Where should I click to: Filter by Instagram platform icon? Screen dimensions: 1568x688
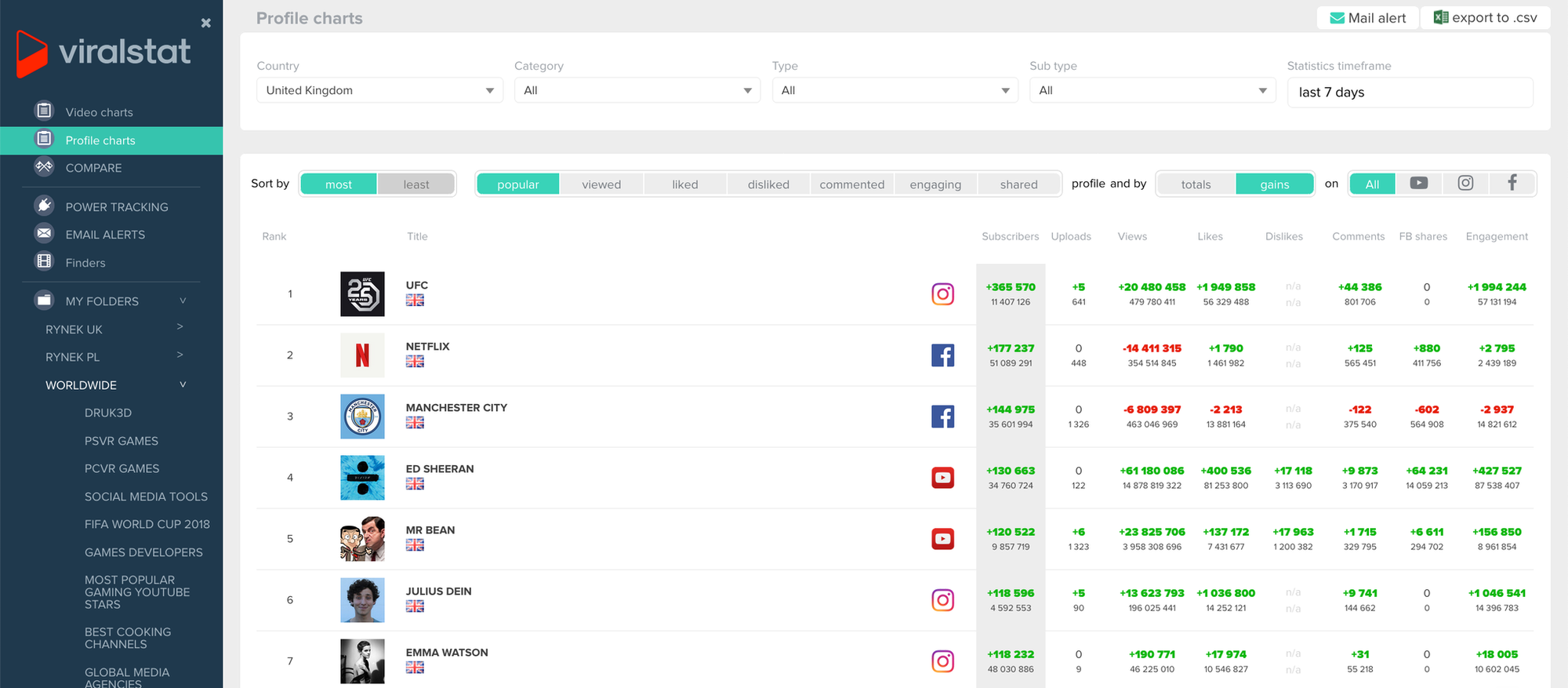tap(1465, 183)
